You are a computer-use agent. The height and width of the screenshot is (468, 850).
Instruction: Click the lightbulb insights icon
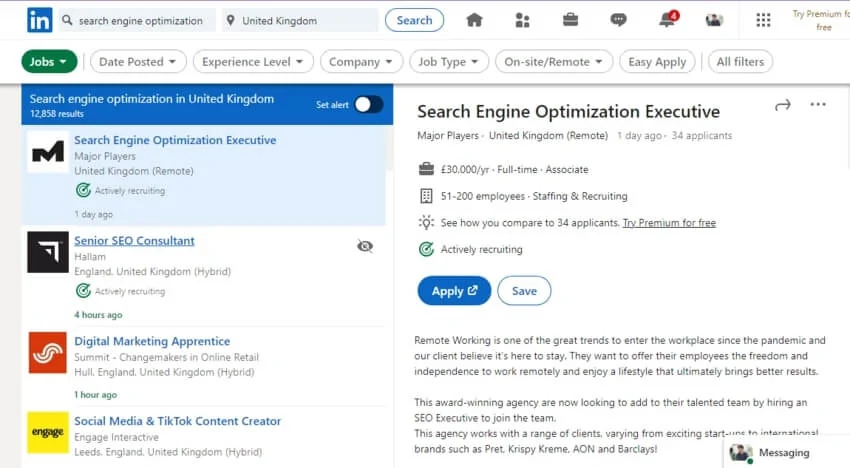click(x=427, y=222)
